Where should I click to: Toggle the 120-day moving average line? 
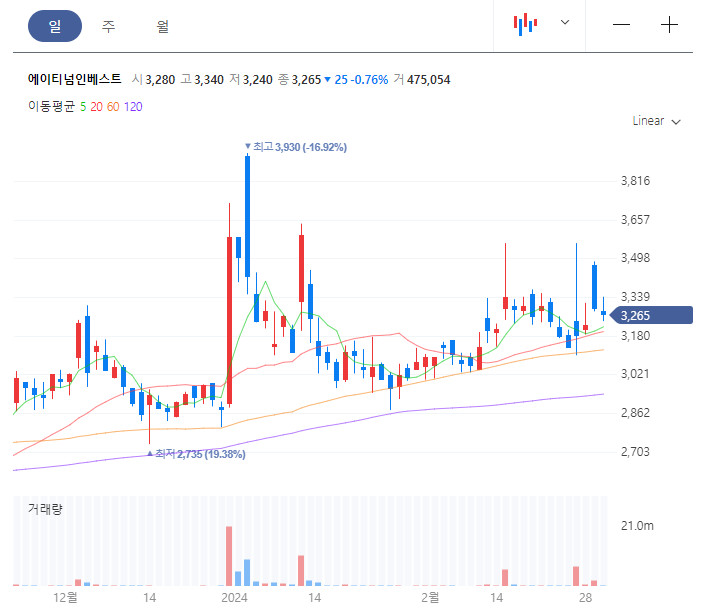tap(133, 107)
